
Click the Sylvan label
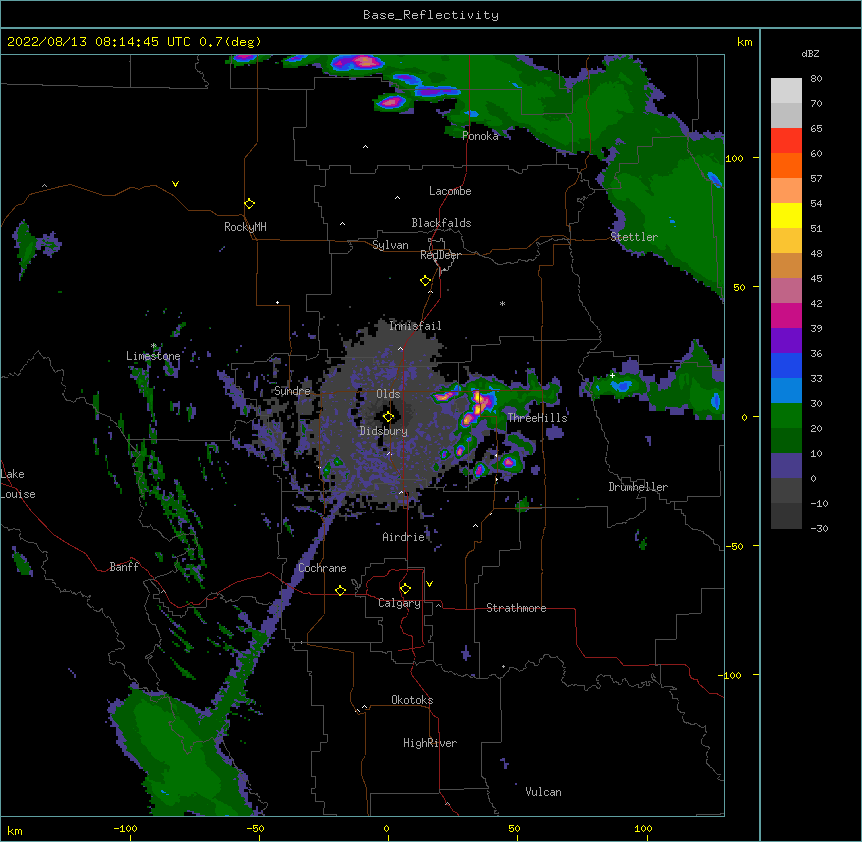point(390,245)
